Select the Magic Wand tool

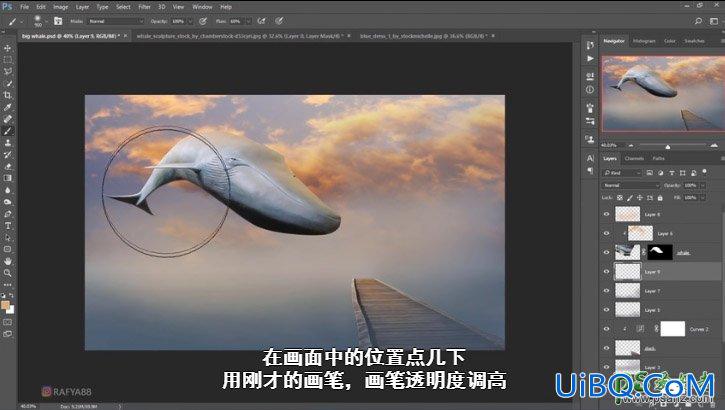[x=8, y=84]
